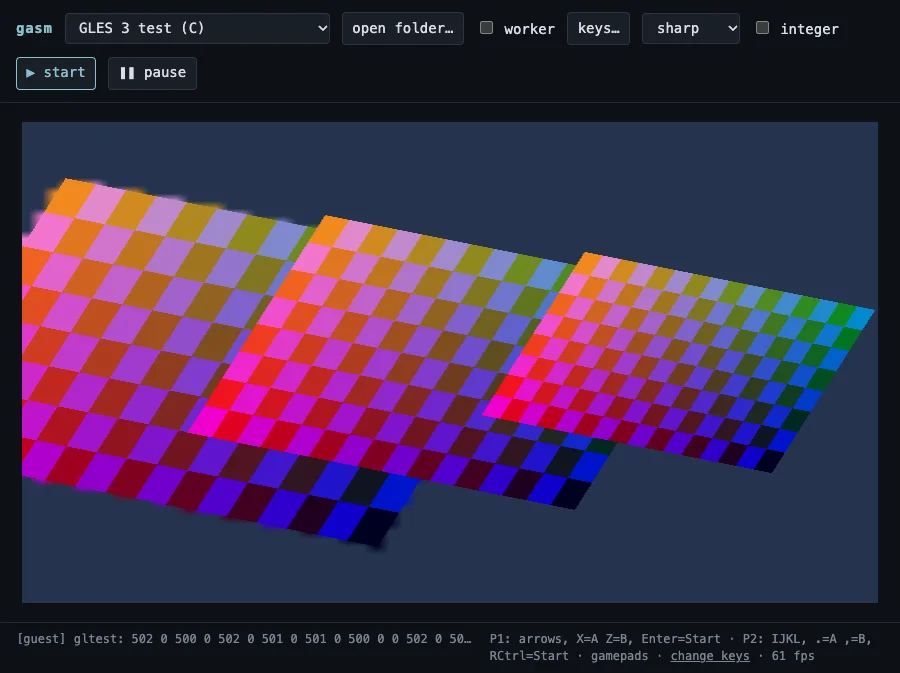This screenshot has width=900, height=673.
Task: Click the start button
Action: (x=56, y=73)
